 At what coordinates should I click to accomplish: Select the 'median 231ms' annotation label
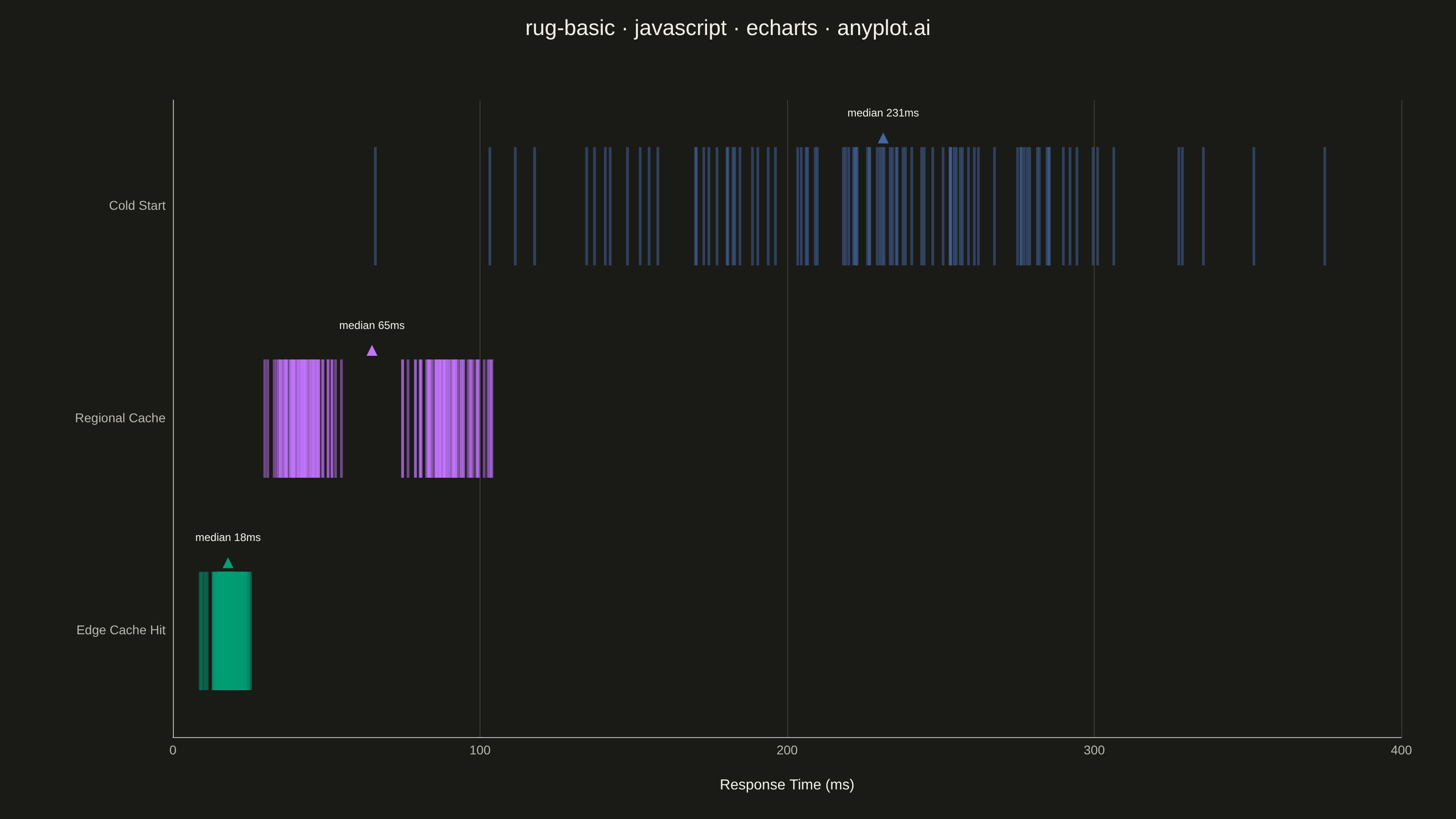point(883,113)
